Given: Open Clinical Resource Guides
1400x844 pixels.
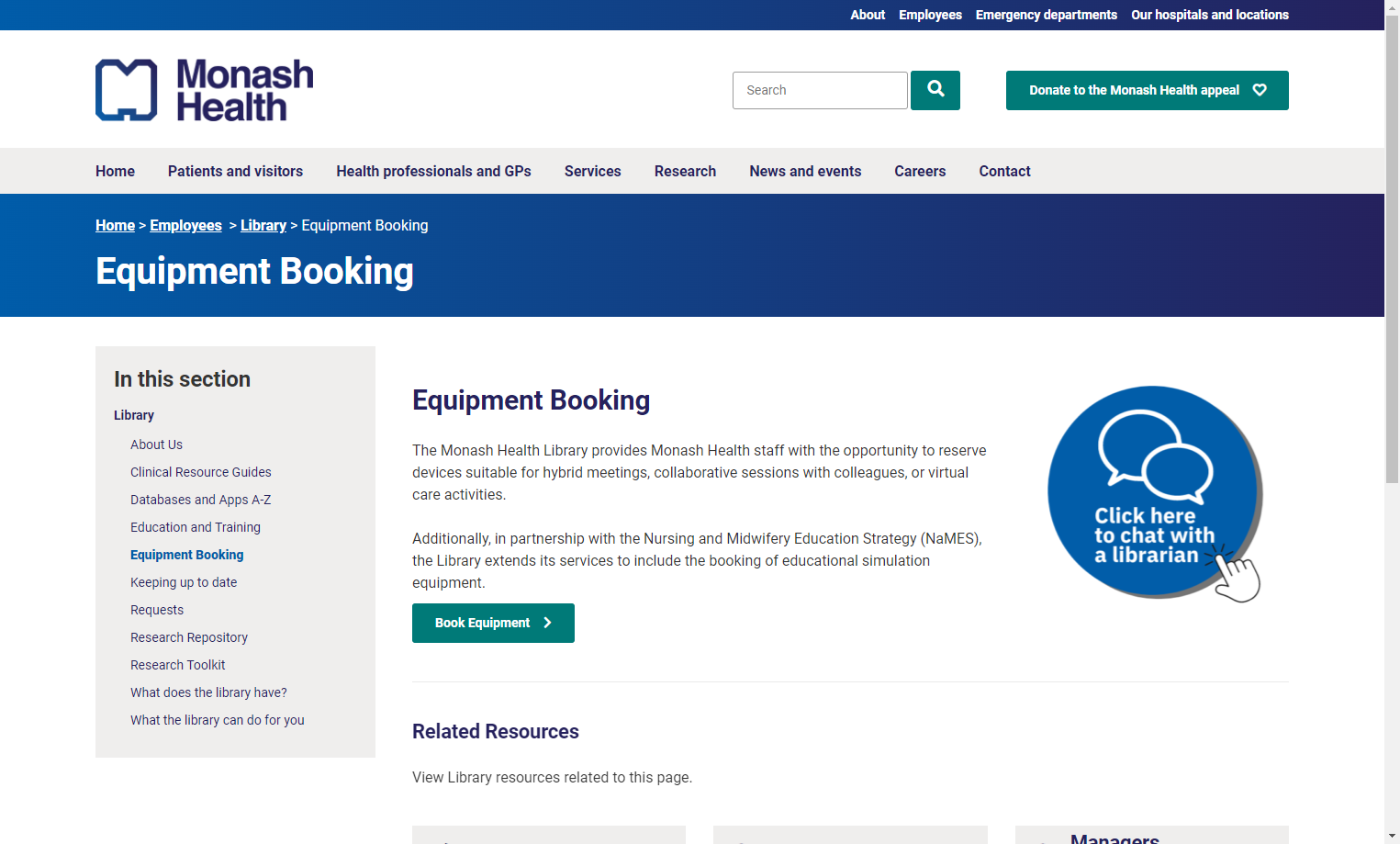Looking at the screenshot, I should tap(201, 472).
